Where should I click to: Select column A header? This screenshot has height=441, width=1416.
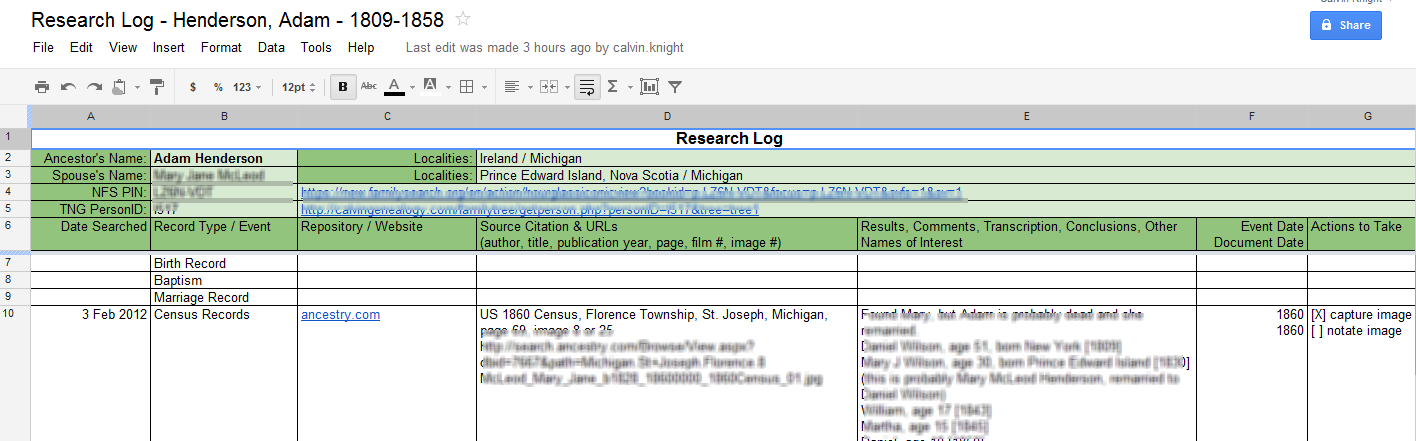91,117
